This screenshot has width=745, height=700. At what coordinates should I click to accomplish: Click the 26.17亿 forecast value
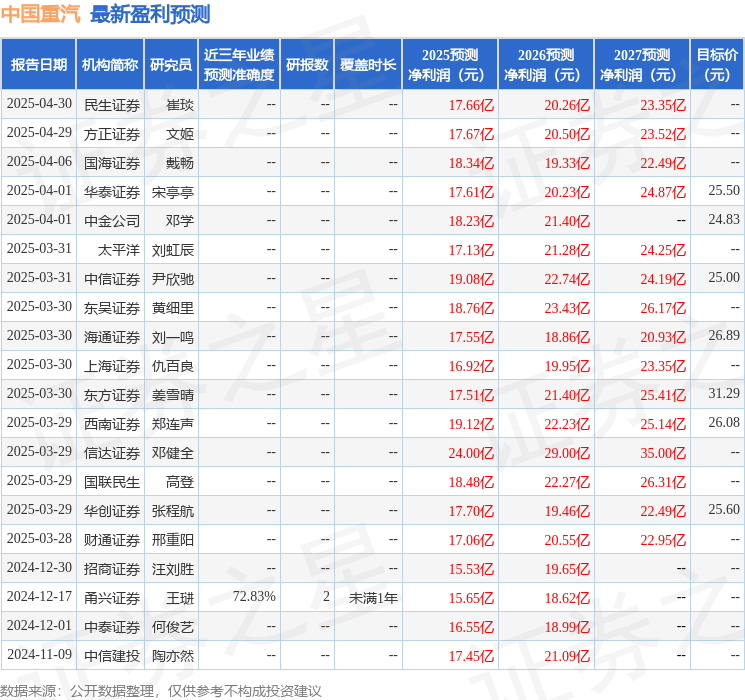pos(663,308)
